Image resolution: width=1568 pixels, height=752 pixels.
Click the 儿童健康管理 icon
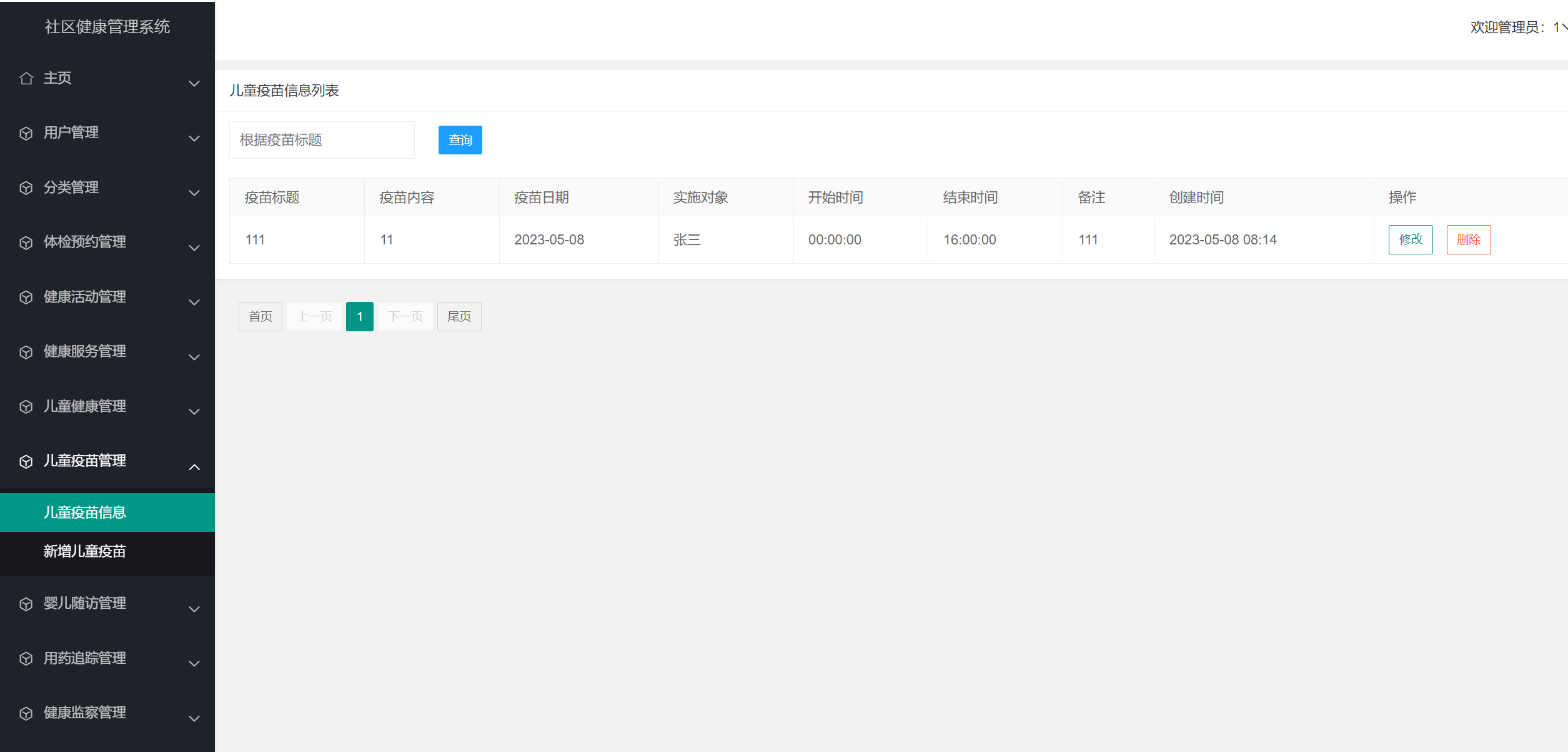click(26, 406)
